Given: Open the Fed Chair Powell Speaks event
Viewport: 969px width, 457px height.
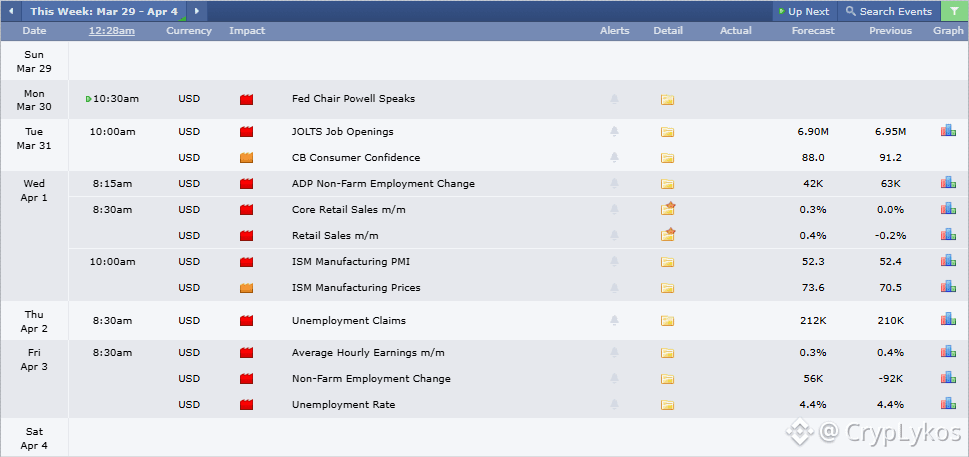Looking at the screenshot, I should coord(353,99).
